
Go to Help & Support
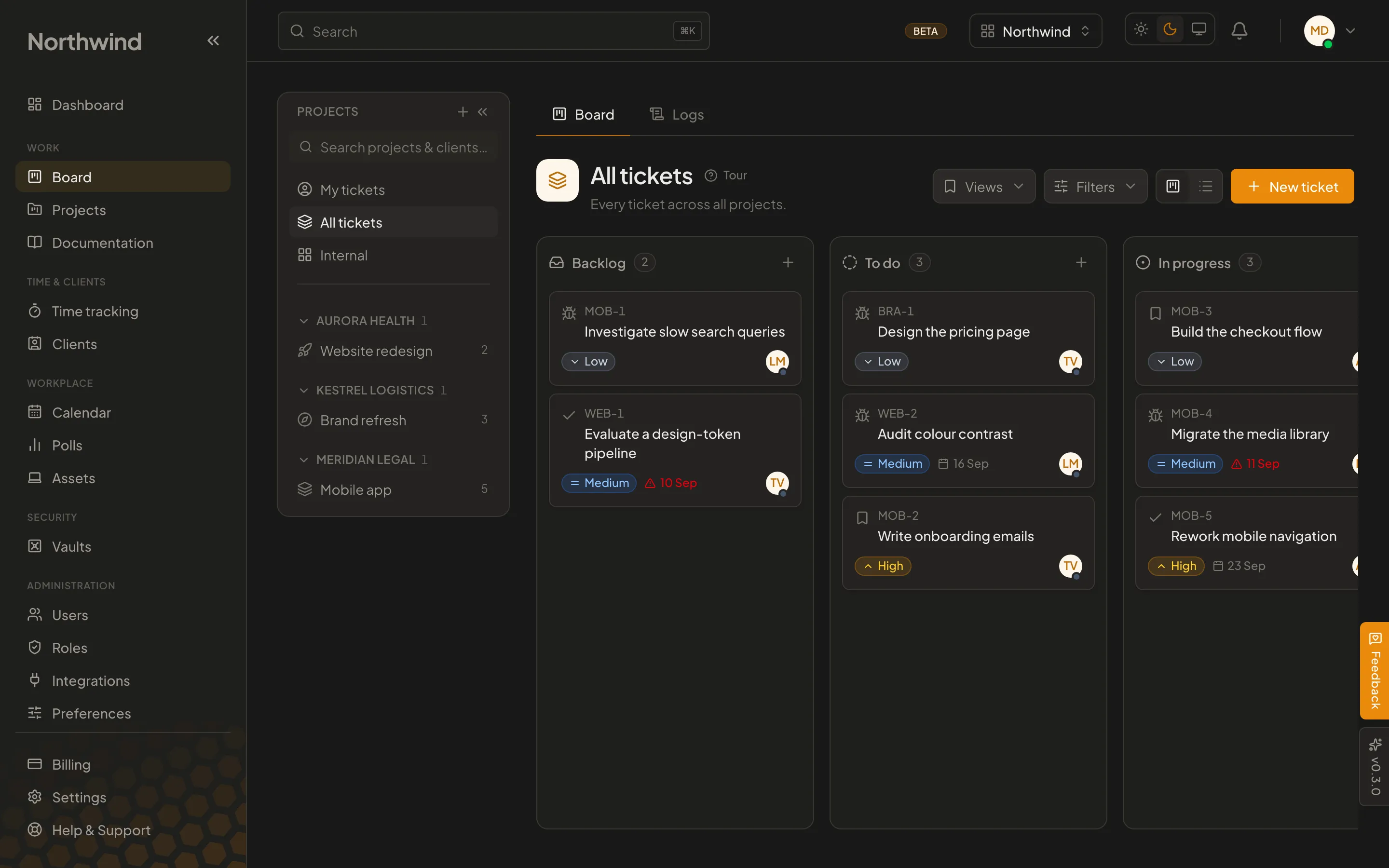[123, 831]
